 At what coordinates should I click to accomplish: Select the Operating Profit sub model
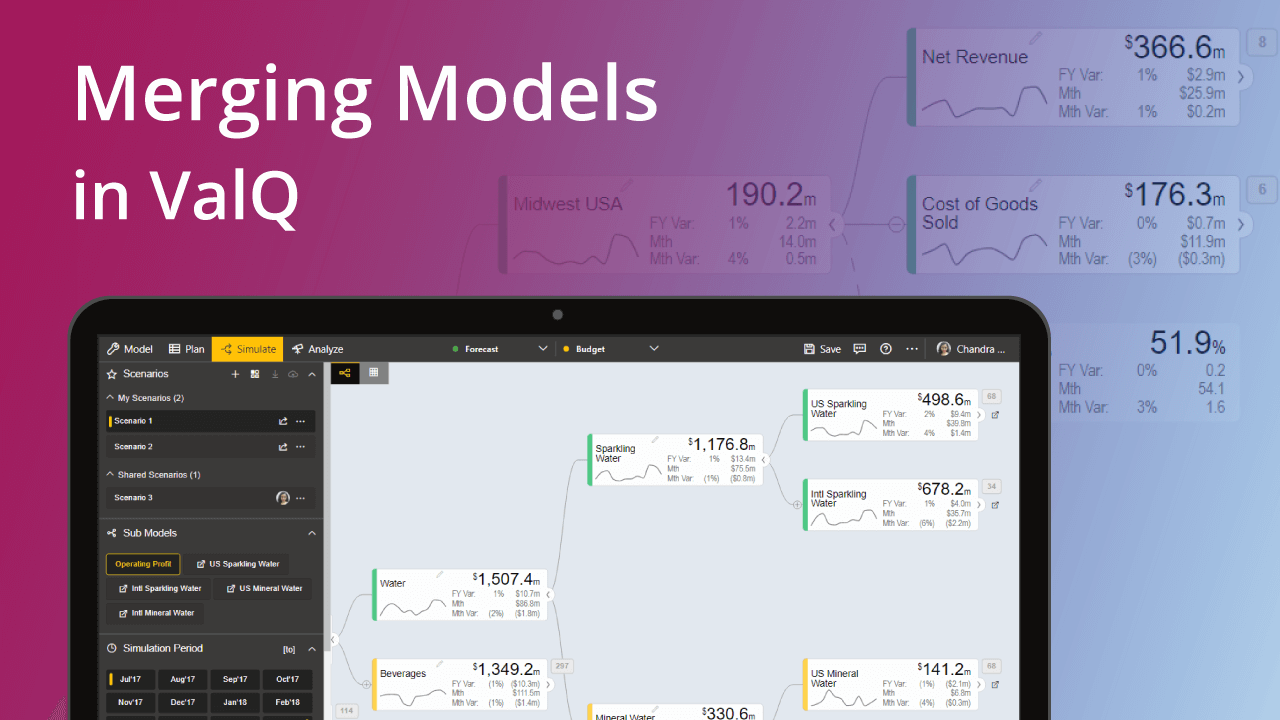[x=143, y=564]
